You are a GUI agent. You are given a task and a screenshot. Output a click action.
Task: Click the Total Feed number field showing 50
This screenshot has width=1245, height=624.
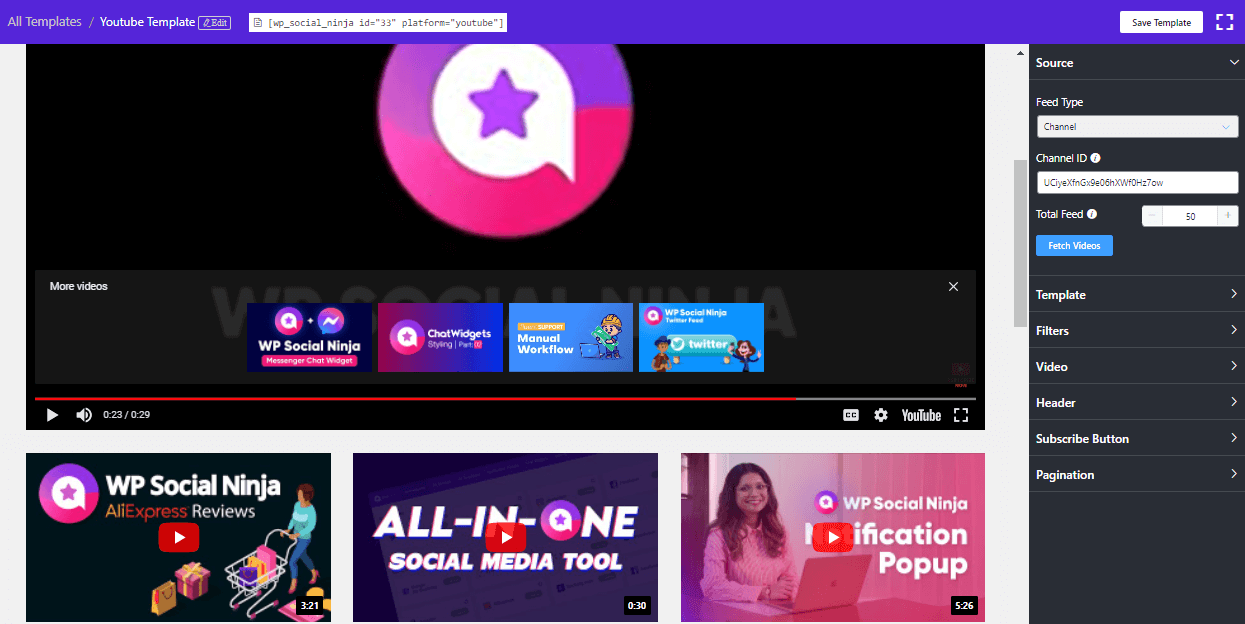pyautogui.click(x=1190, y=216)
